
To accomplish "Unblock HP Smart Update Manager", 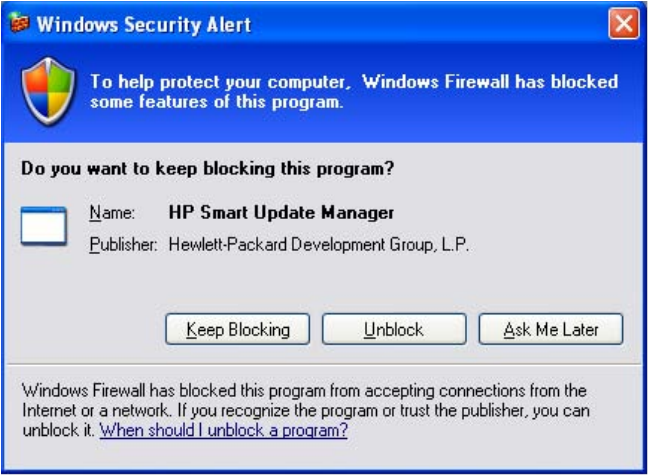I will pyautogui.click(x=393, y=329).
